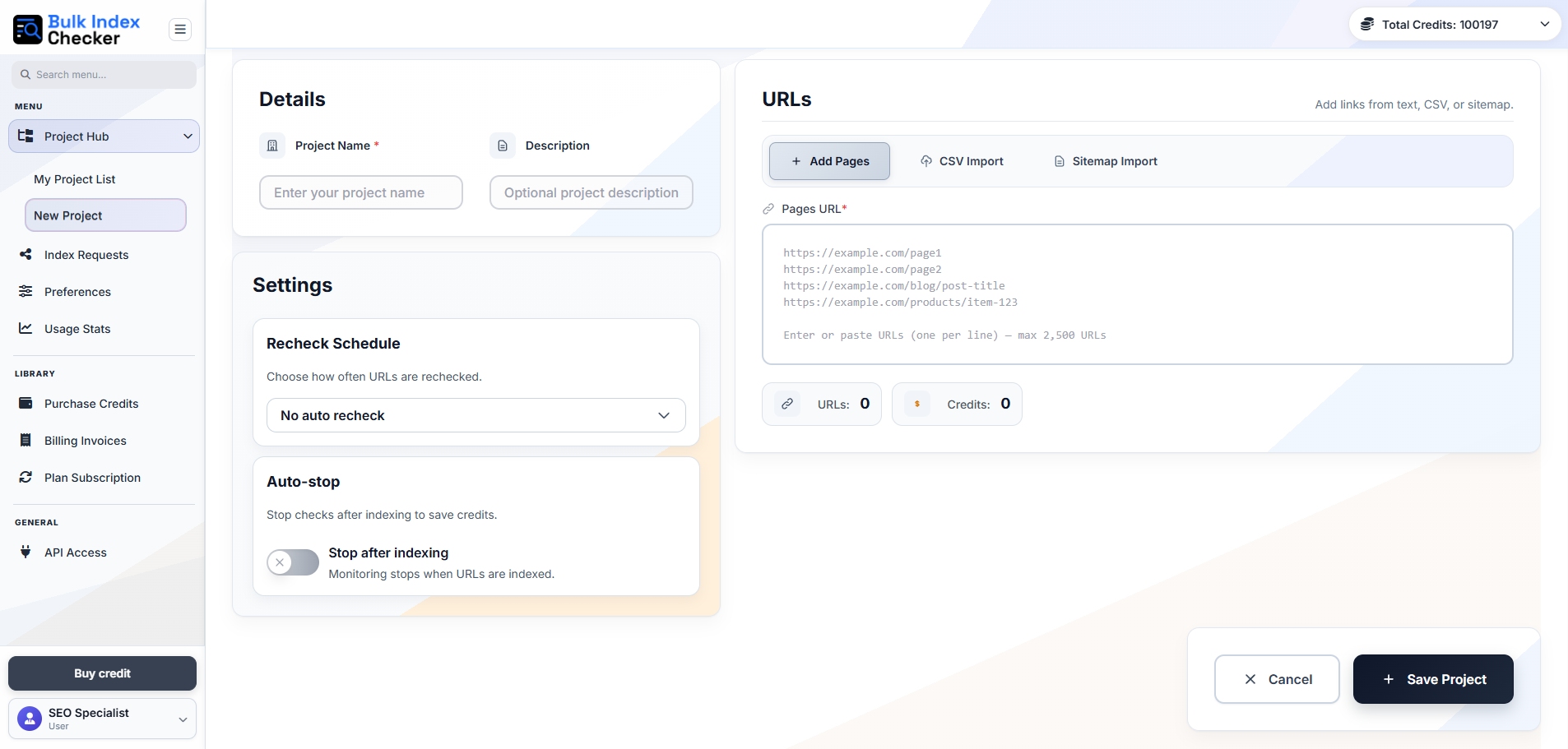The image size is (1568, 749).
Task: Click the X icon on Cancel button
Action: pyautogui.click(x=1250, y=679)
